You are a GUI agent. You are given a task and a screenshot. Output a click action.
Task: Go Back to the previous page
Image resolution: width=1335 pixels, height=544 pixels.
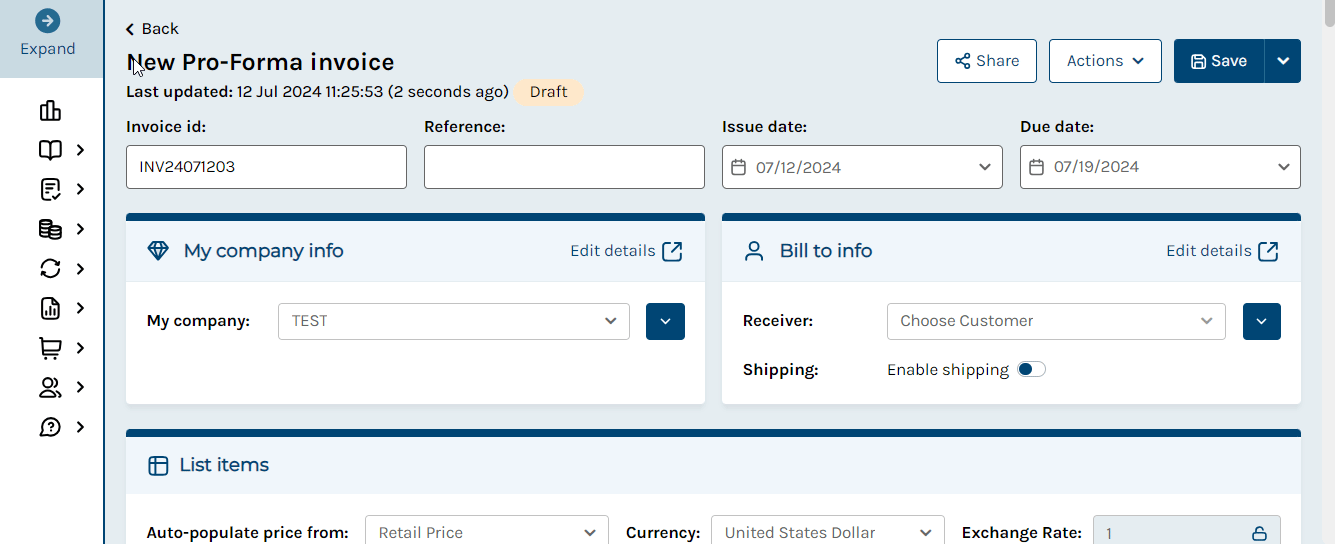[152, 29]
